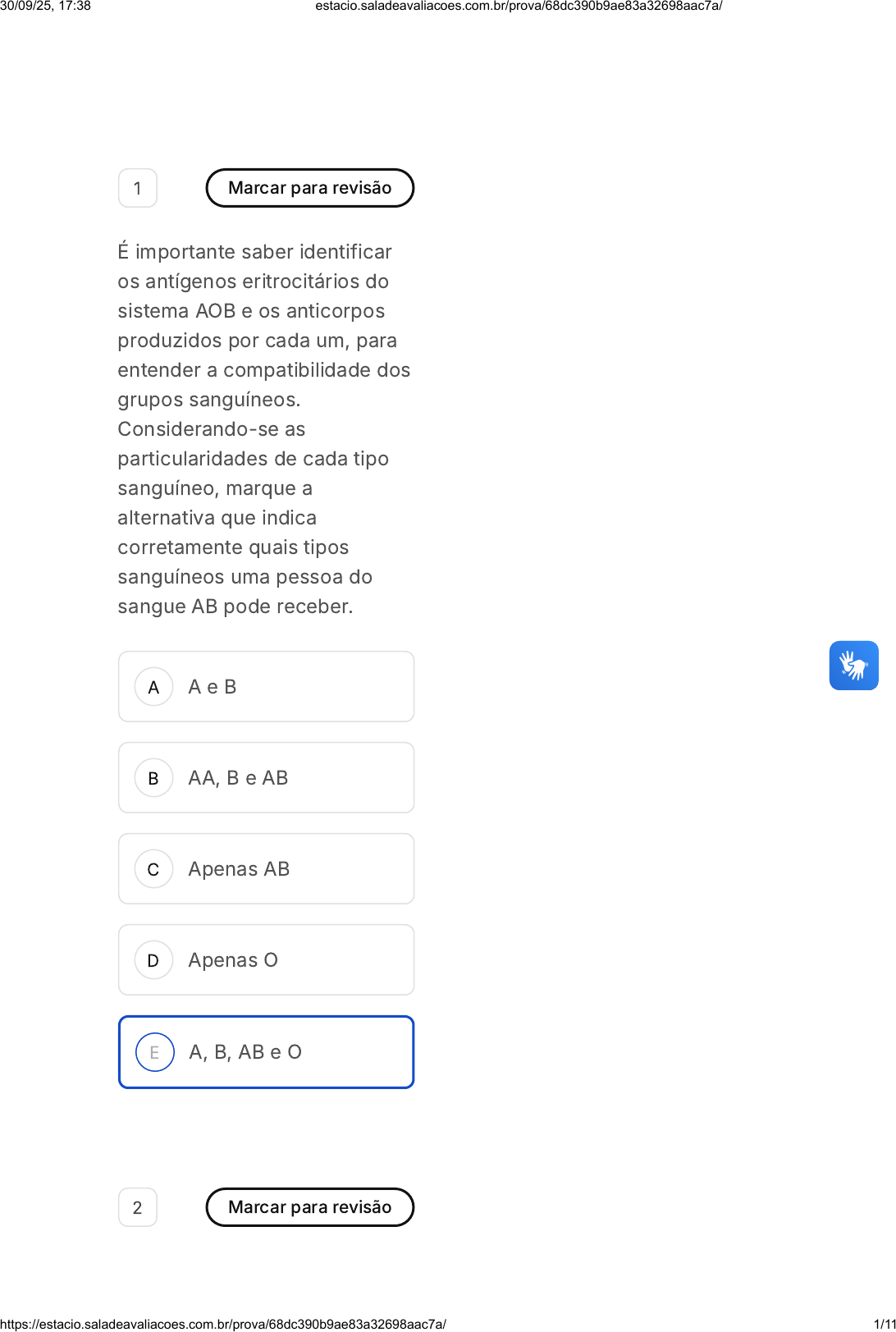The height and width of the screenshot is (1332, 896).
Task: Open the blue sign language accessibility widget
Action: click(x=853, y=666)
